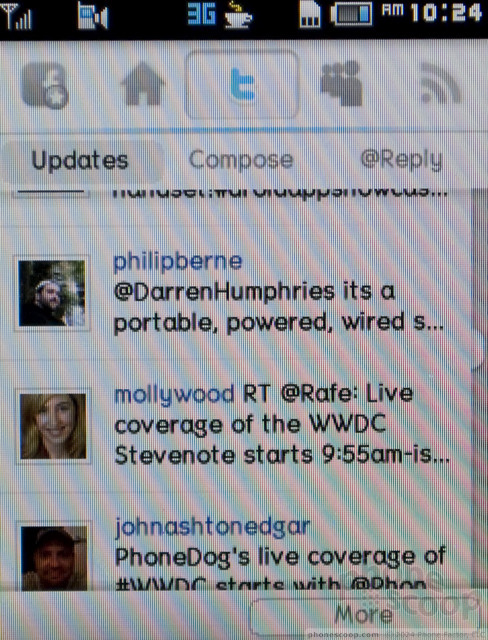
Task: Open the More button
Action: [x=363, y=615]
